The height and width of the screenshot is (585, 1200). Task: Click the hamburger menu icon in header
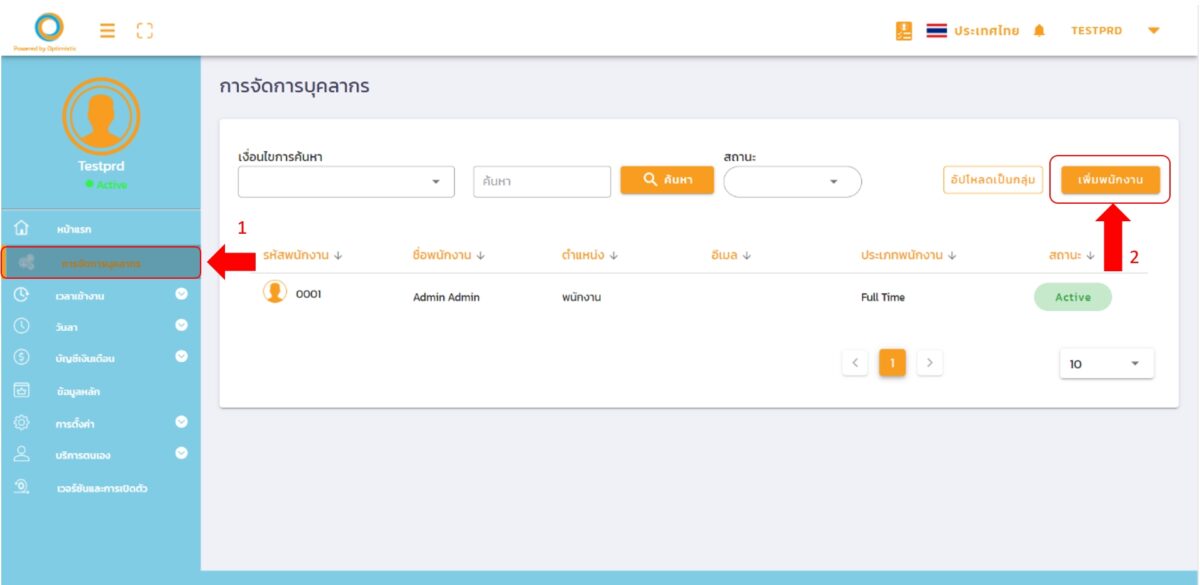tap(107, 31)
